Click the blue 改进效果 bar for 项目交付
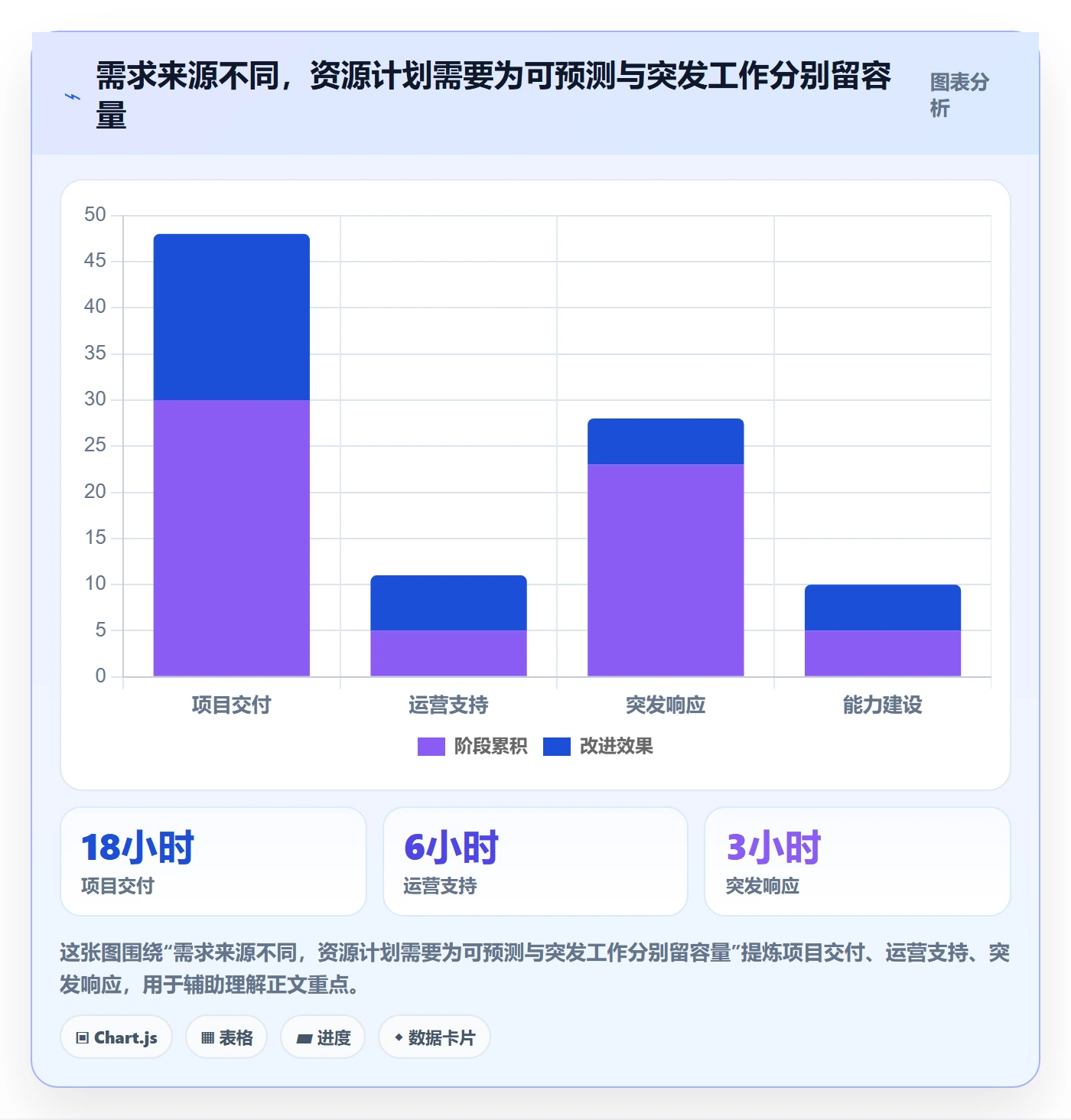The height and width of the screenshot is (1120, 1071). [232, 317]
